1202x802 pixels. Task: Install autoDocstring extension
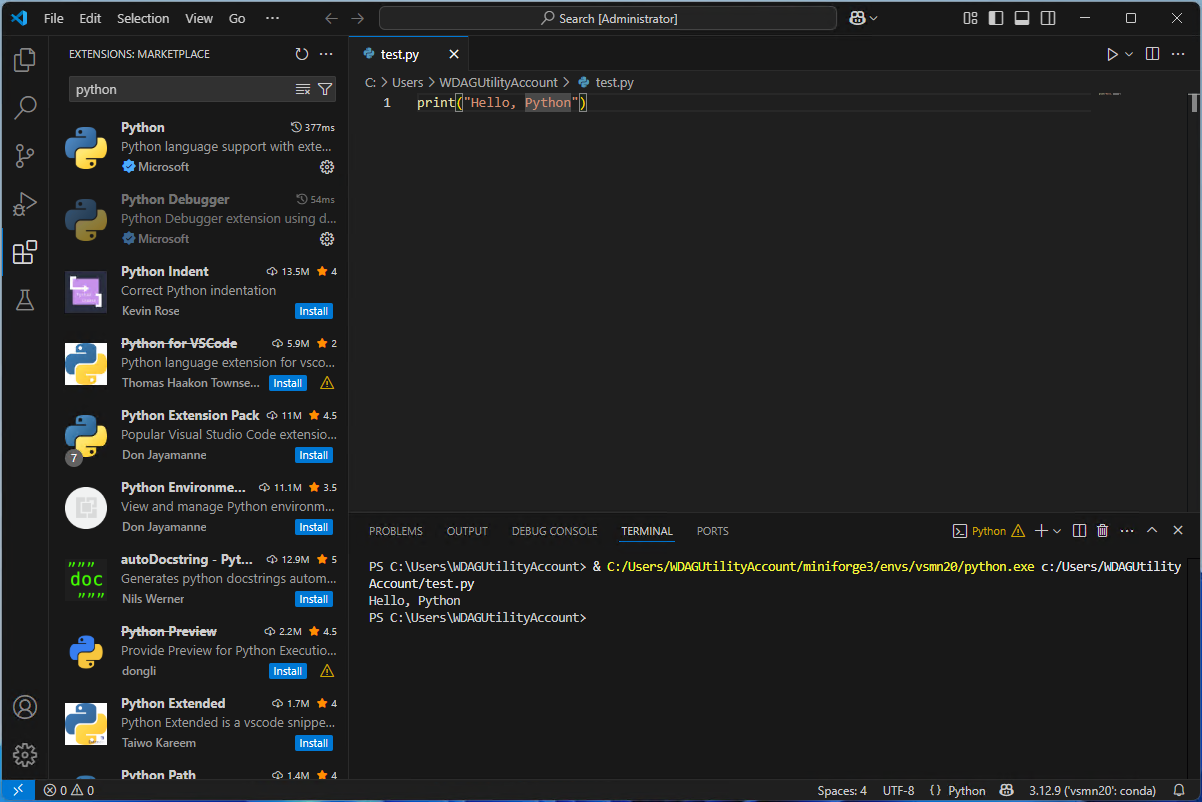click(314, 599)
